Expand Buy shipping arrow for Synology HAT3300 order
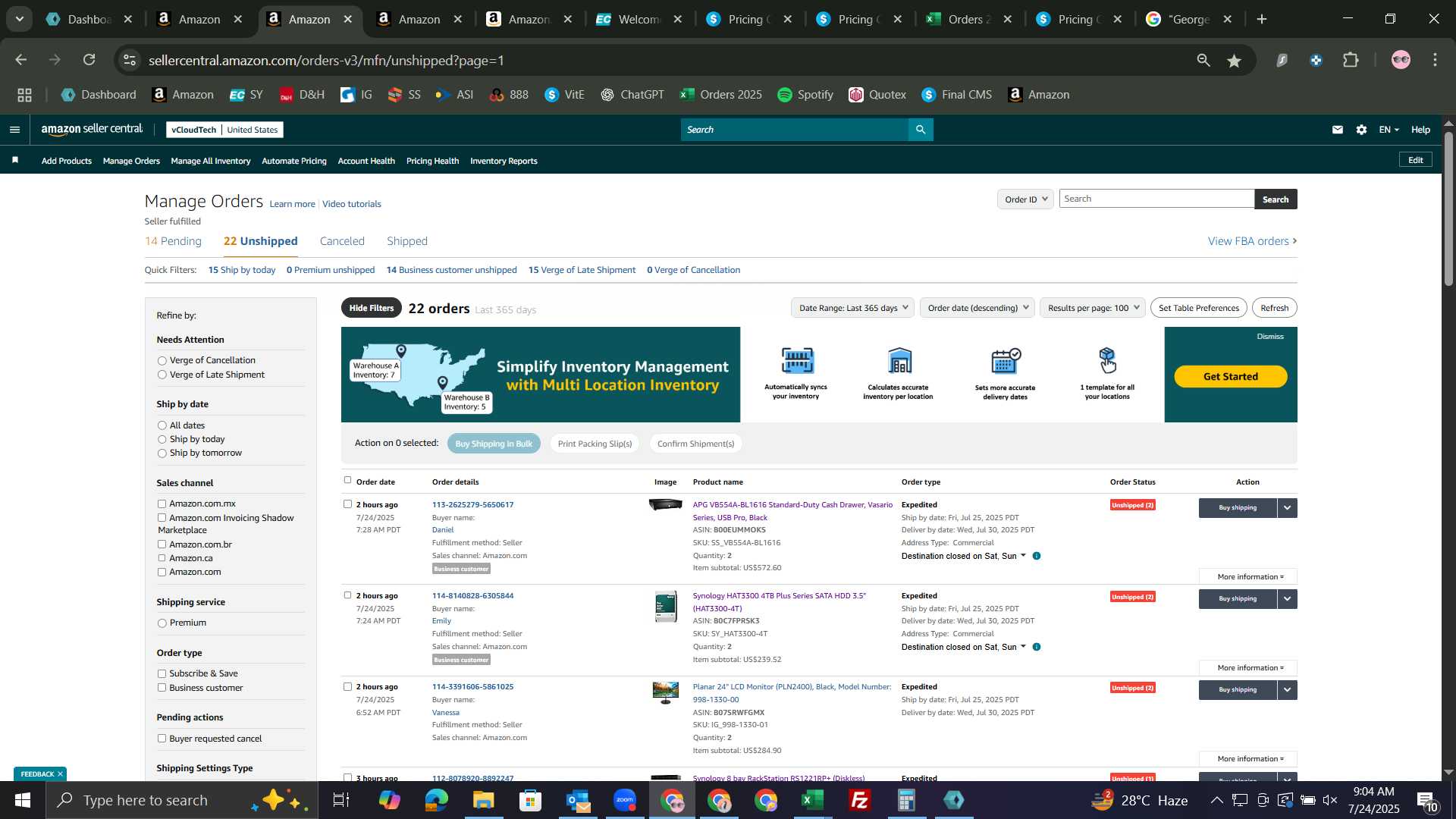Image resolution: width=1456 pixels, height=819 pixels. pos(1288,599)
